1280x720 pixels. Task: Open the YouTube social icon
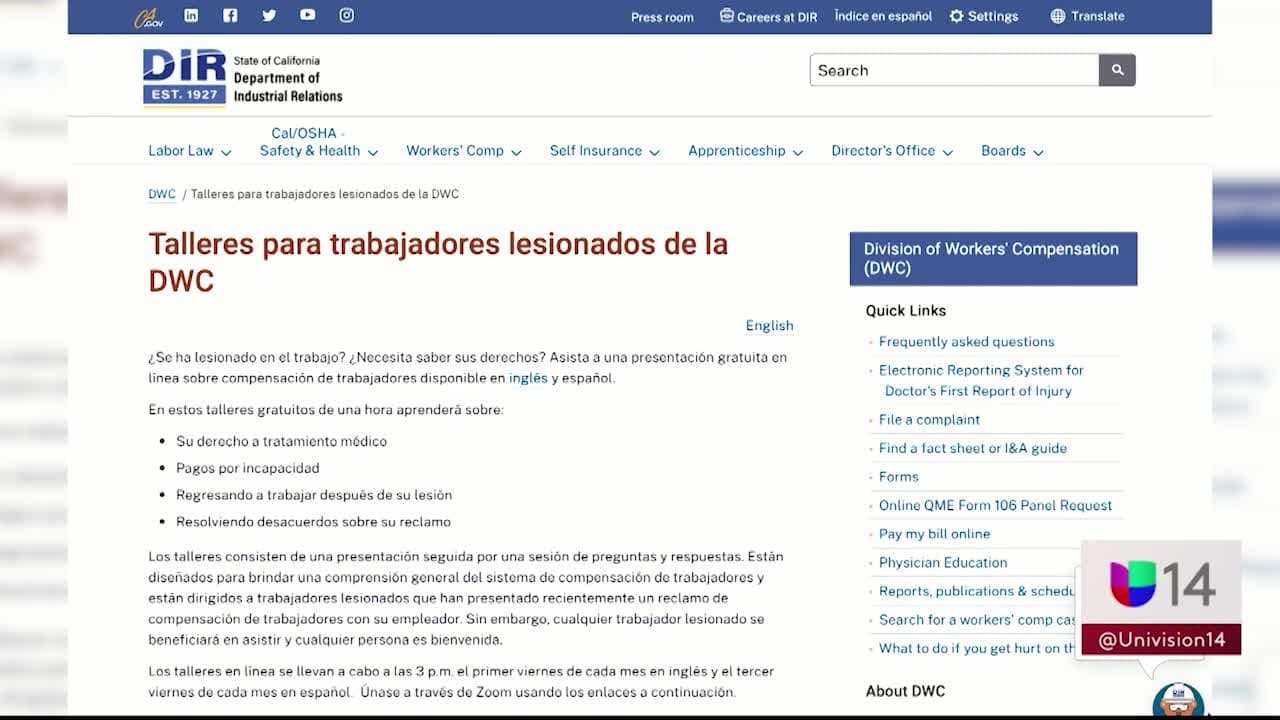(307, 15)
